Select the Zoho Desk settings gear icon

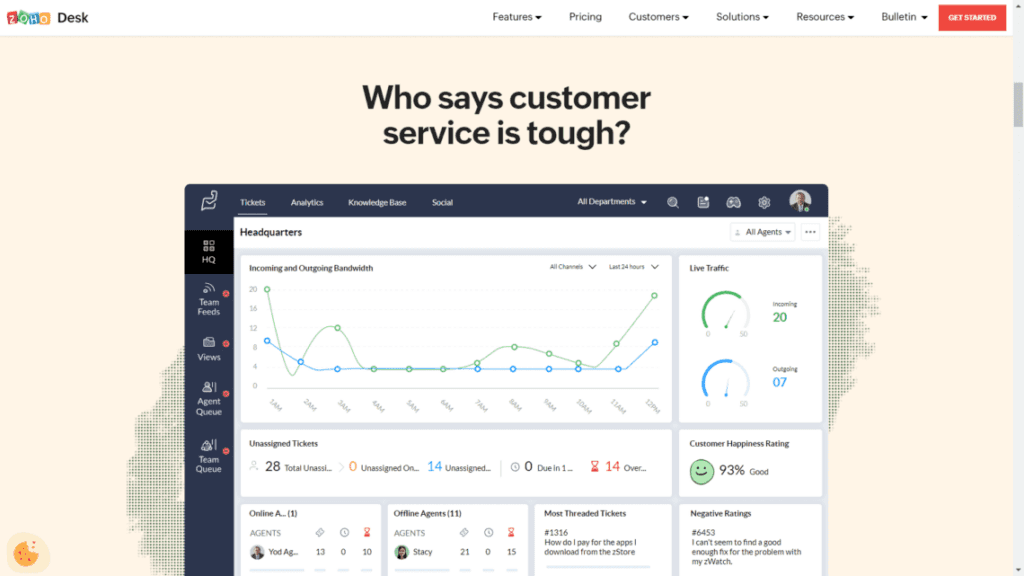coord(764,202)
